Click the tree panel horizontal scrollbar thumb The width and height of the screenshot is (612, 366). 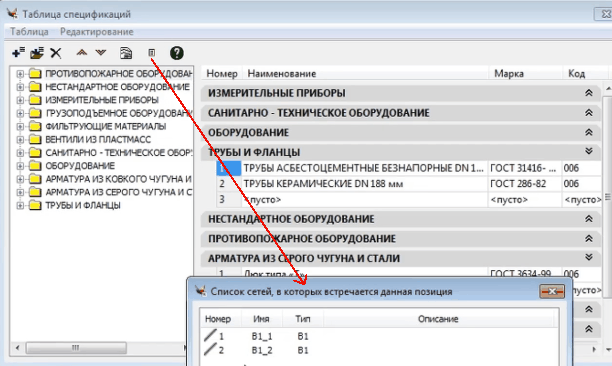coord(76,347)
